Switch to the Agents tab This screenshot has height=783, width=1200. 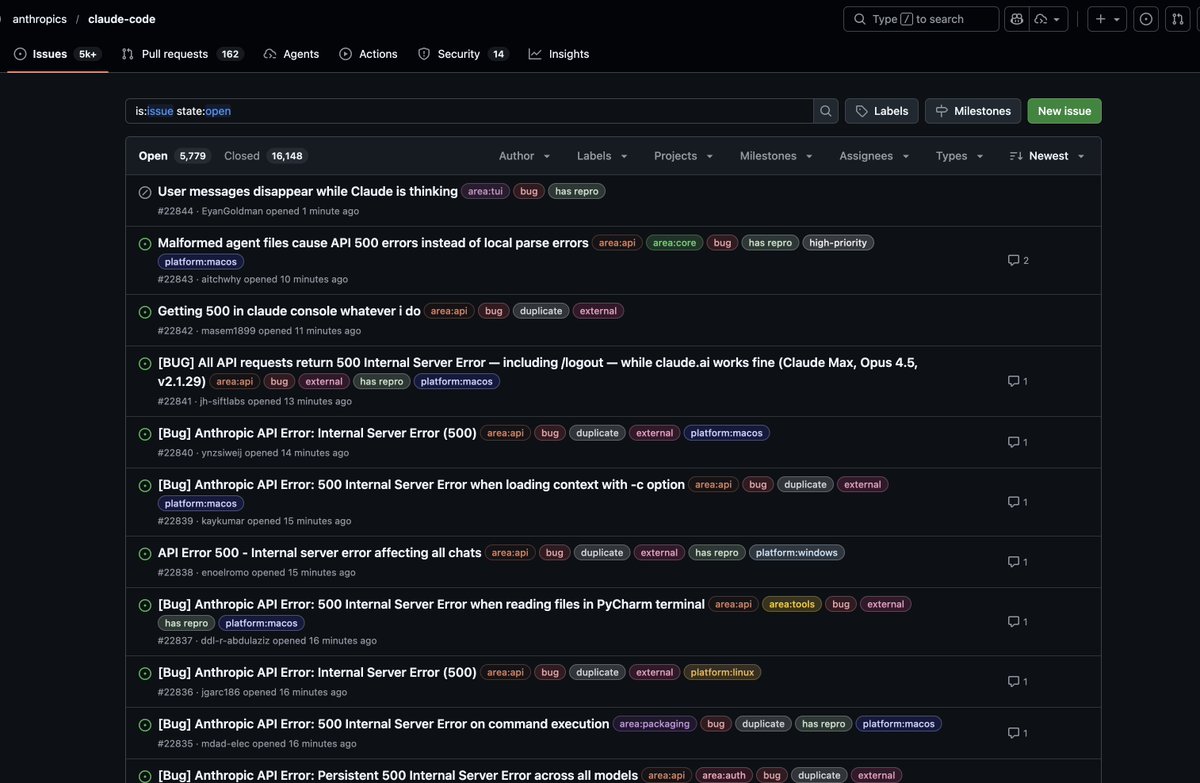click(291, 54)
